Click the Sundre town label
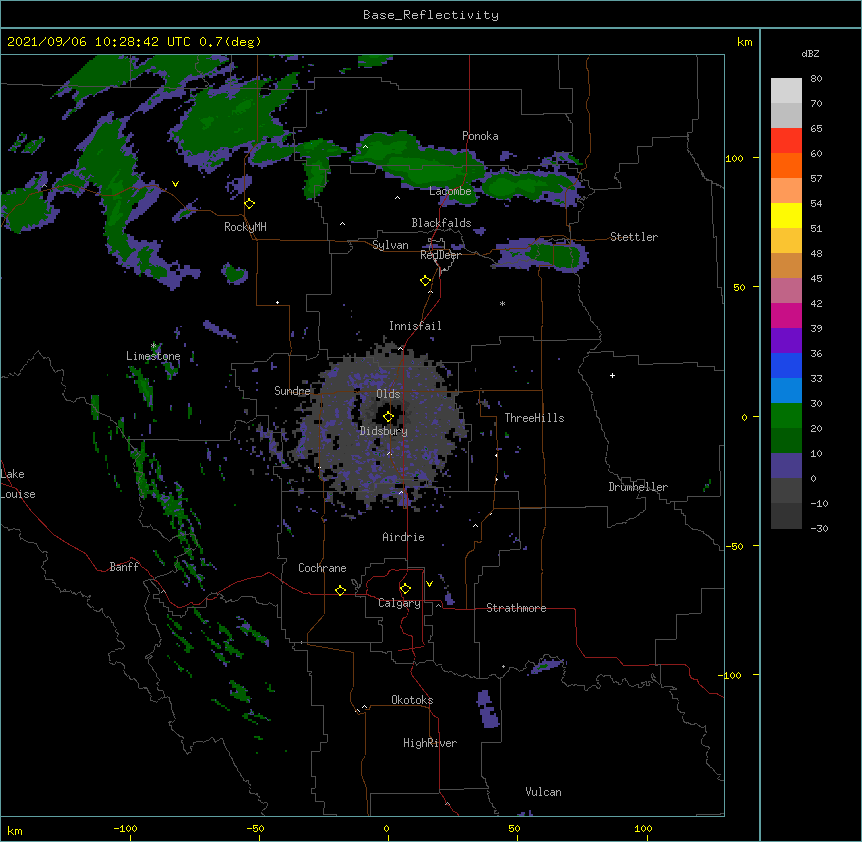The width and height of the screenshot is (862, 842). tap(292, 391)
